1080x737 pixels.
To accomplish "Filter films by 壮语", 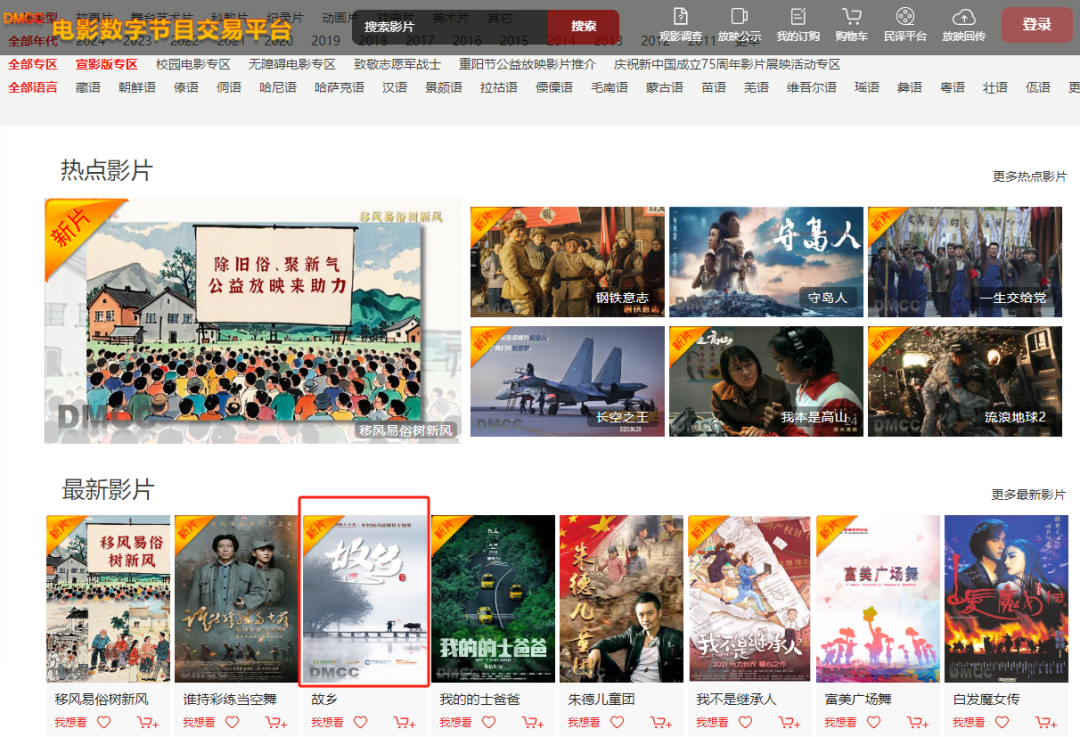I will click(x=995, y=87).
